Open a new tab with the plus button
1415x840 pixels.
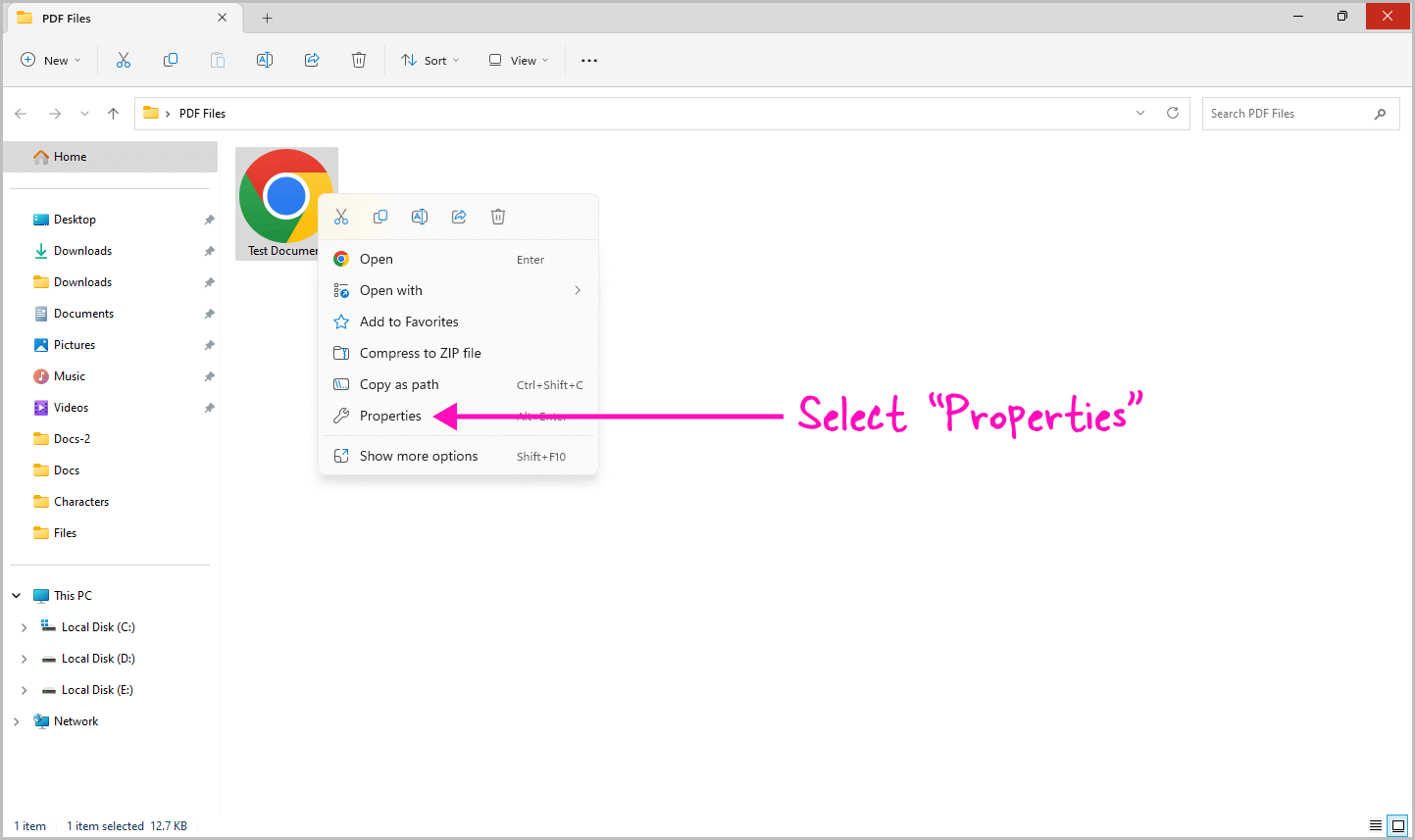point(267,18)
